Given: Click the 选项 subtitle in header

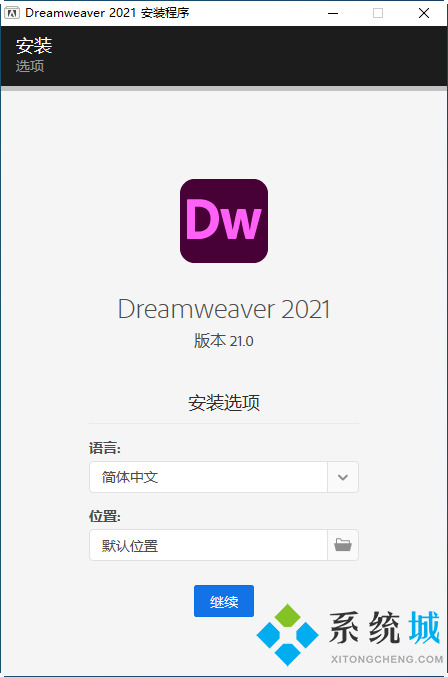Looking at the screenshot, I should coord(30,66).
